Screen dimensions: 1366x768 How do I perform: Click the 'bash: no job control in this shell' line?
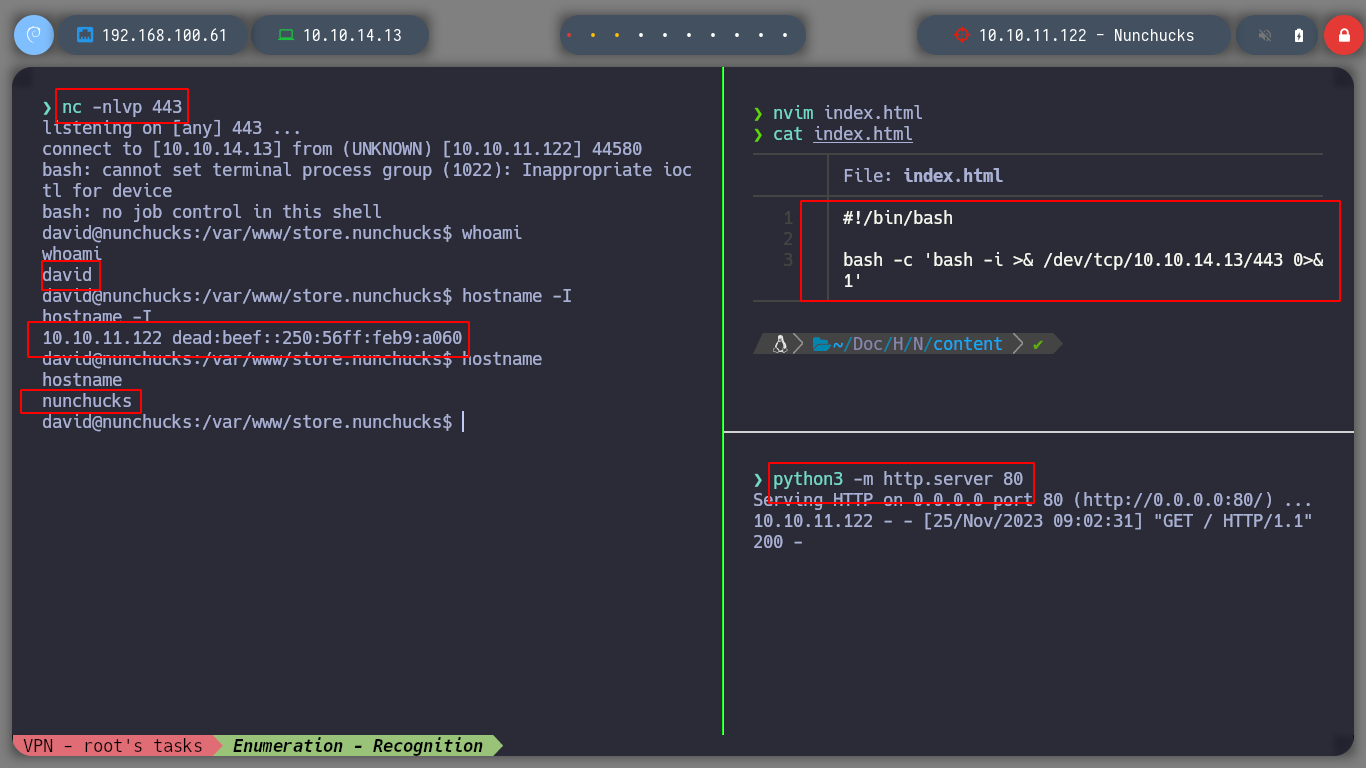[x=212, y=212]
